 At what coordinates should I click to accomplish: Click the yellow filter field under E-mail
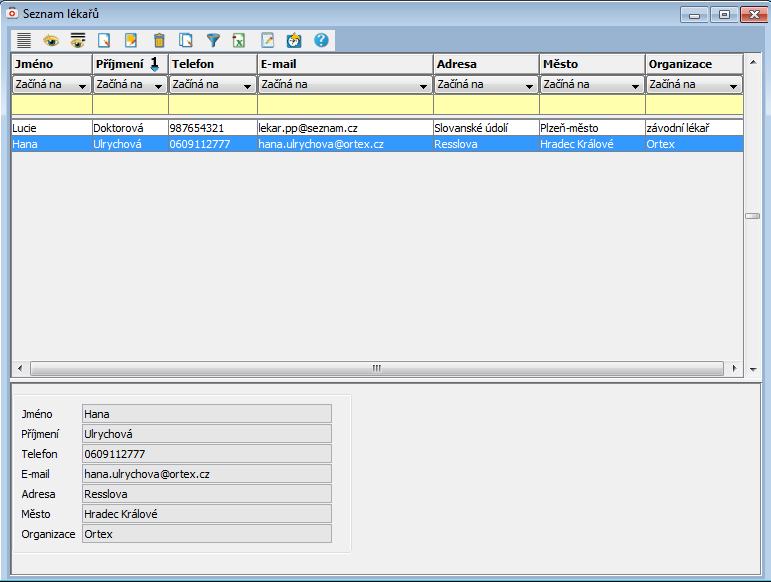pyautogui.click(x=345, y=104)
